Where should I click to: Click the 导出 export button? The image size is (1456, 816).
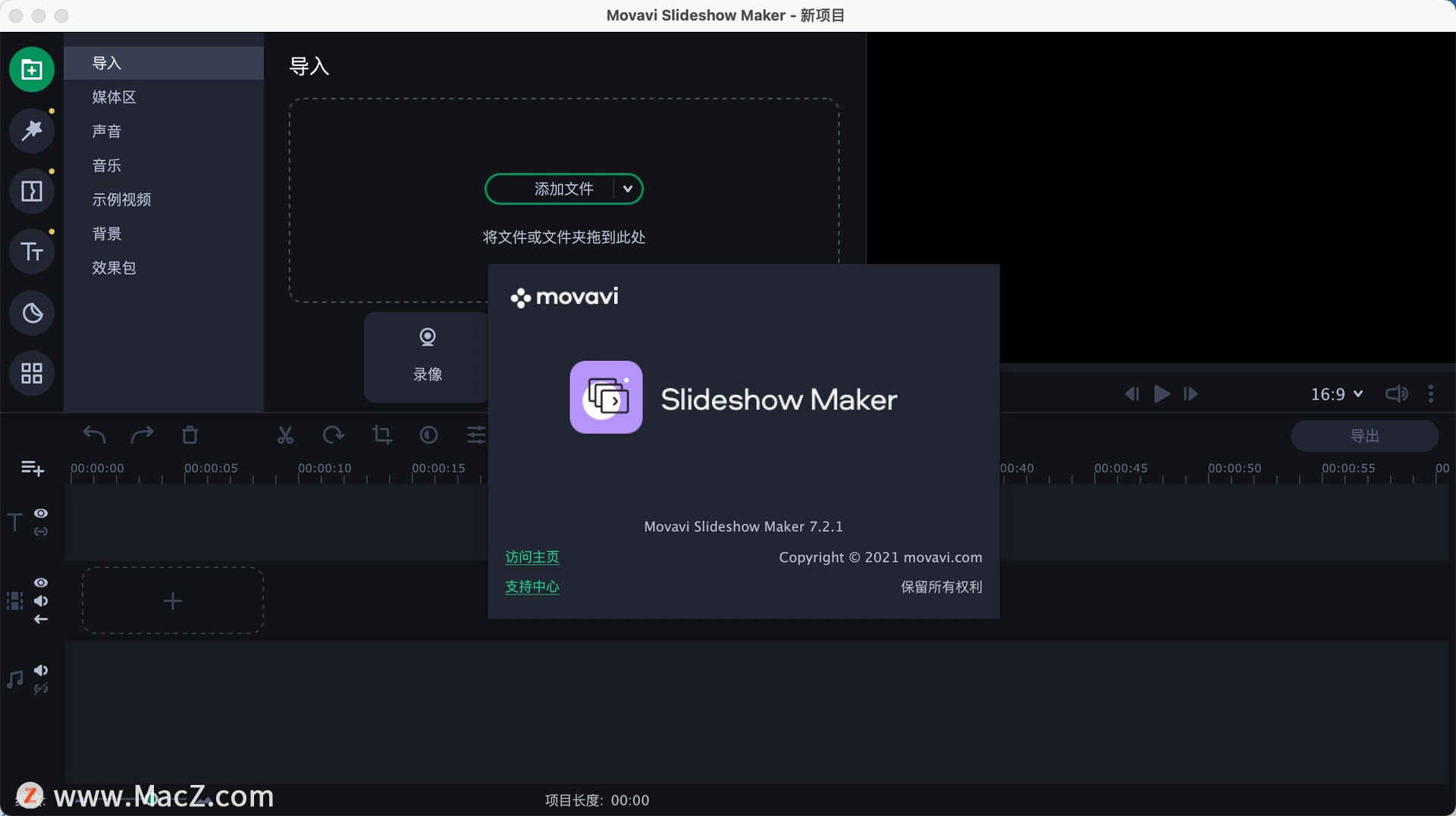pyautogui.click(x=1364, y=436)
